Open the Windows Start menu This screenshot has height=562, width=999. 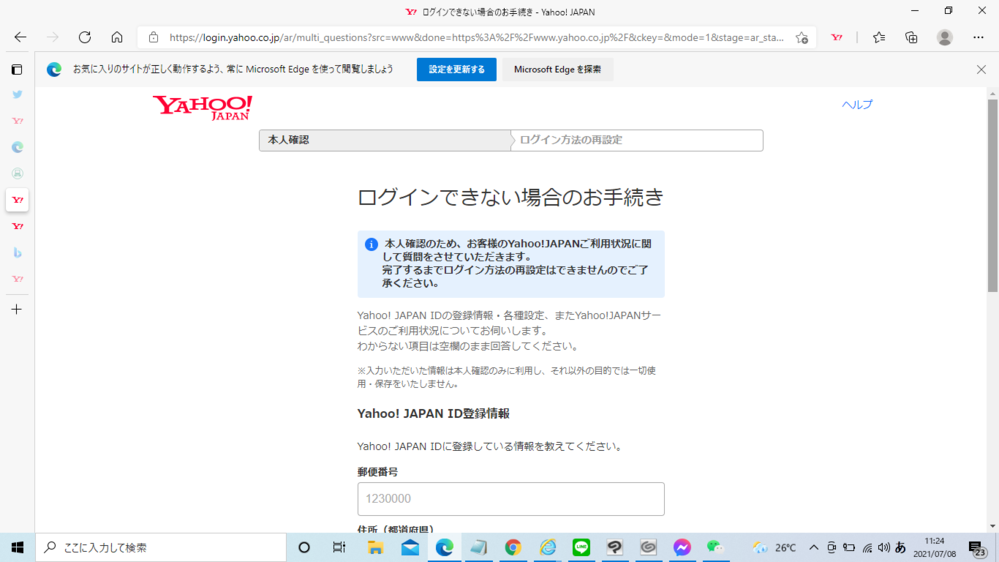(x=17, y=547)
